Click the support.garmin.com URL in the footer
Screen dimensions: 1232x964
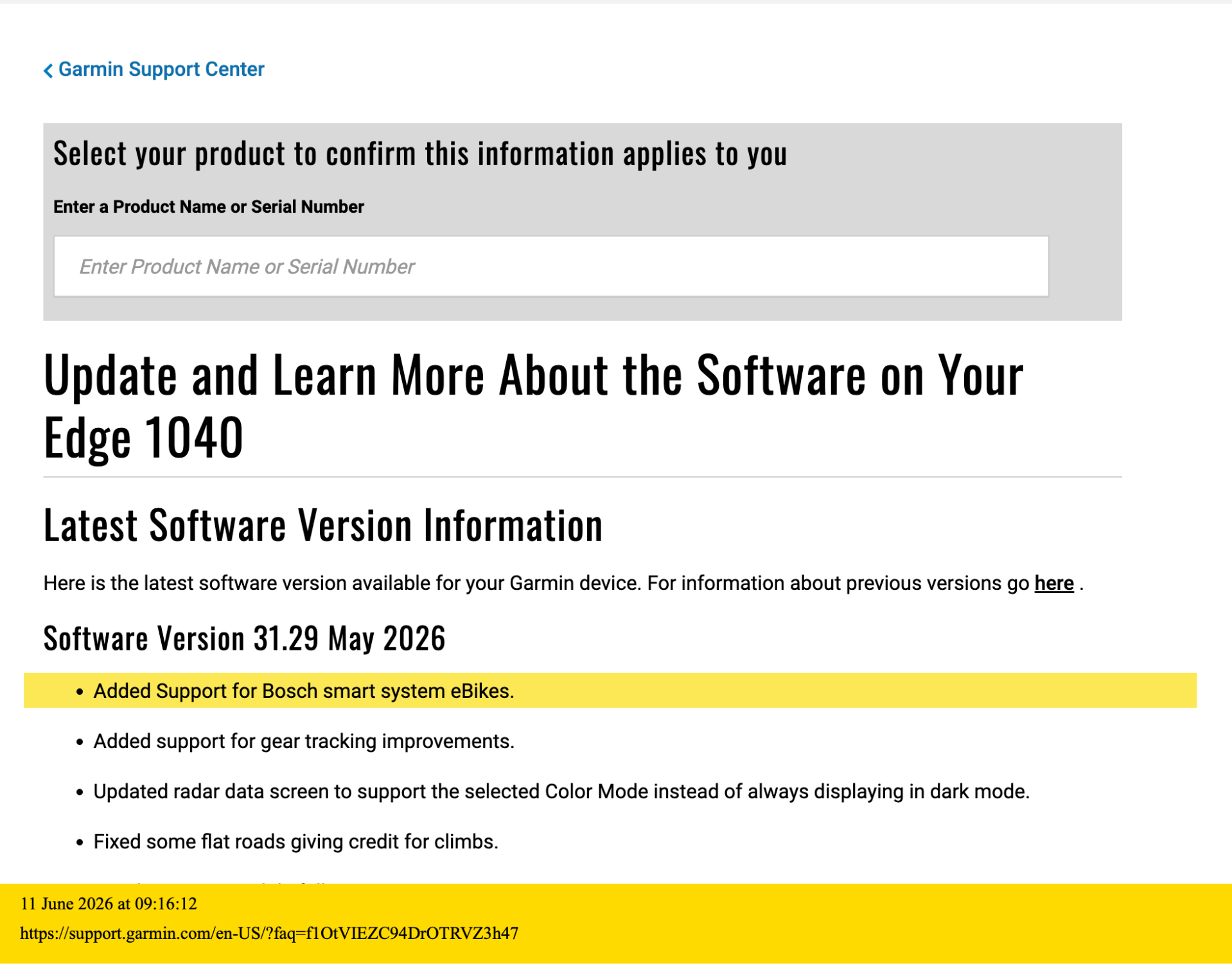point(269,933)
